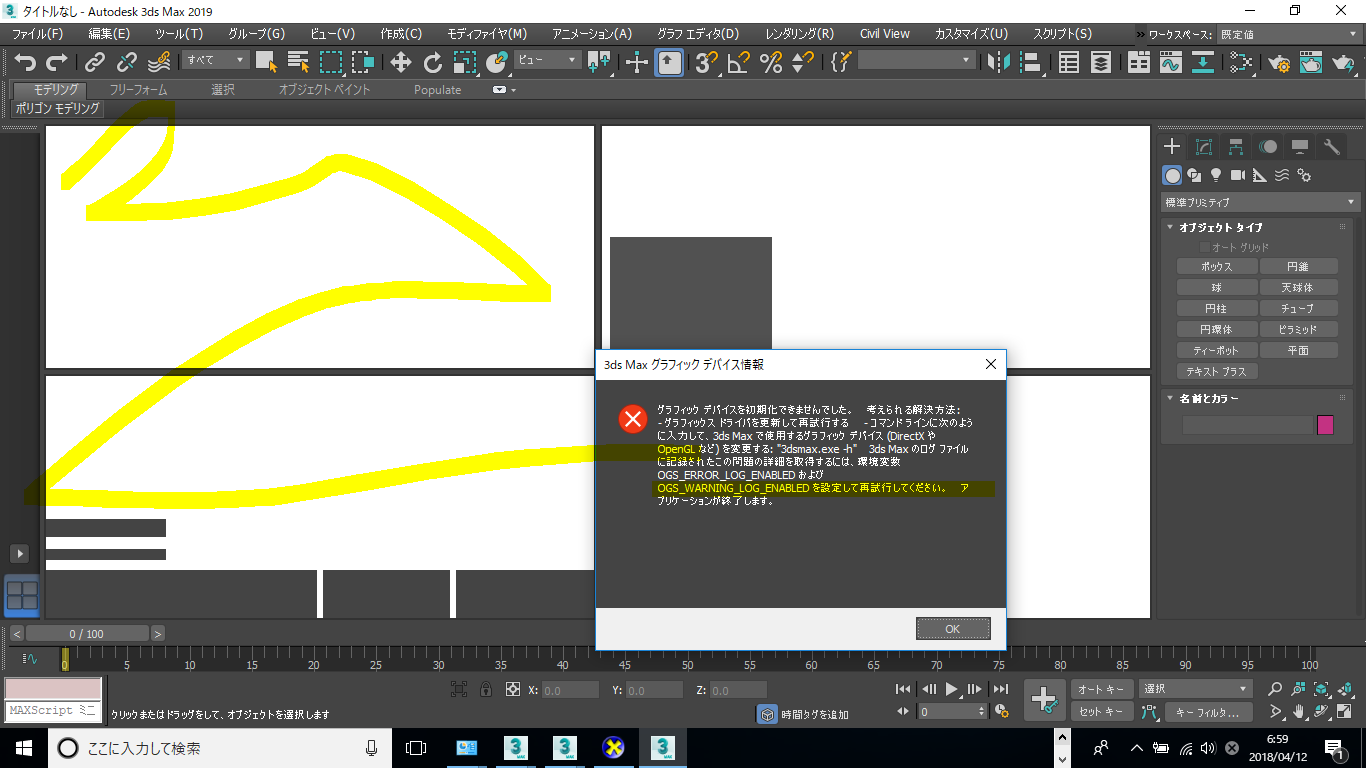Open the すべて selection filter dropdown

(216, 60)
